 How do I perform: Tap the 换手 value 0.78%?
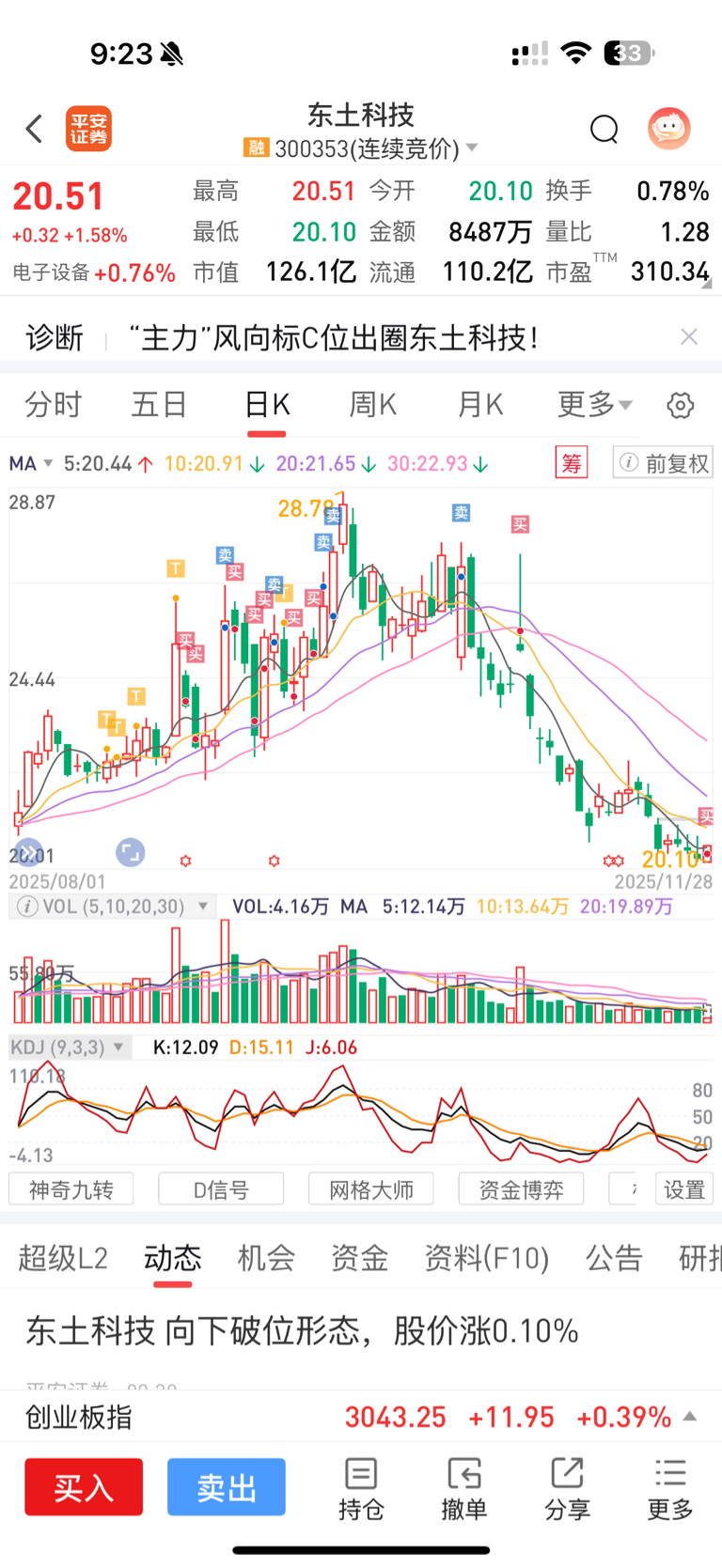pos(673,192)
